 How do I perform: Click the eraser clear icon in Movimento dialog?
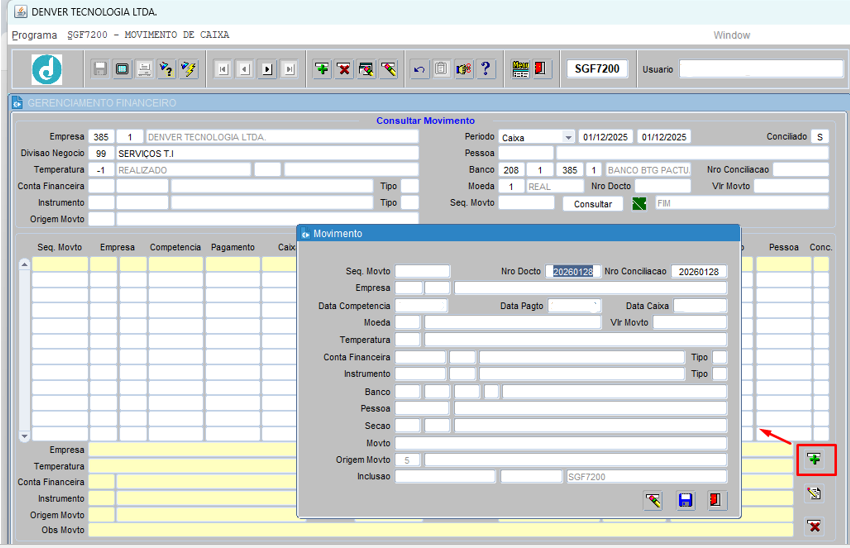point(653,500)
